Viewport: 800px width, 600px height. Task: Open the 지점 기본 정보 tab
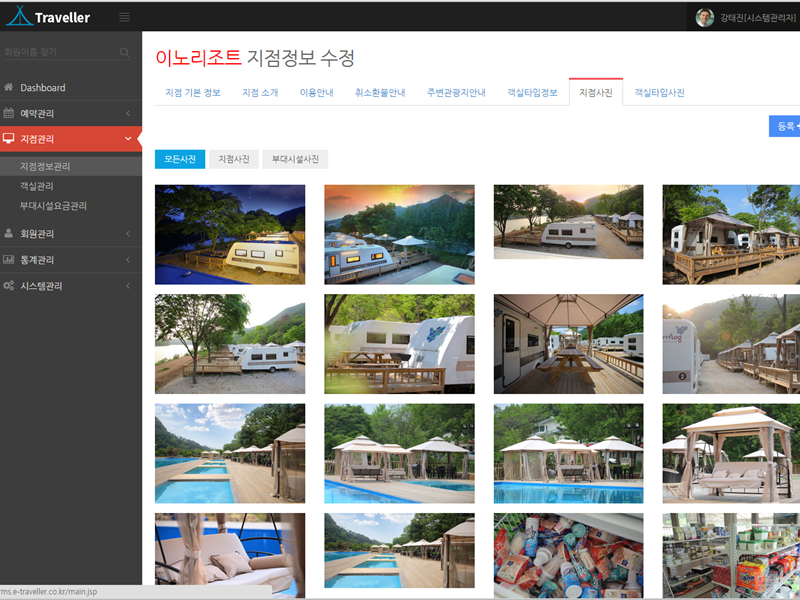click(x=193, y=92)
